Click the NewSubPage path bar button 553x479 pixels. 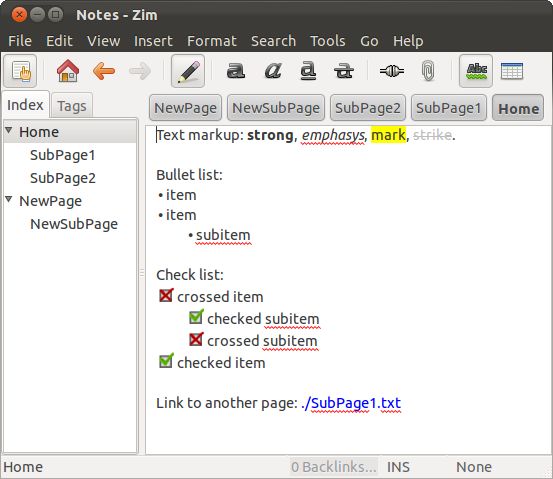pyautogui.click(x=276, y=108)
